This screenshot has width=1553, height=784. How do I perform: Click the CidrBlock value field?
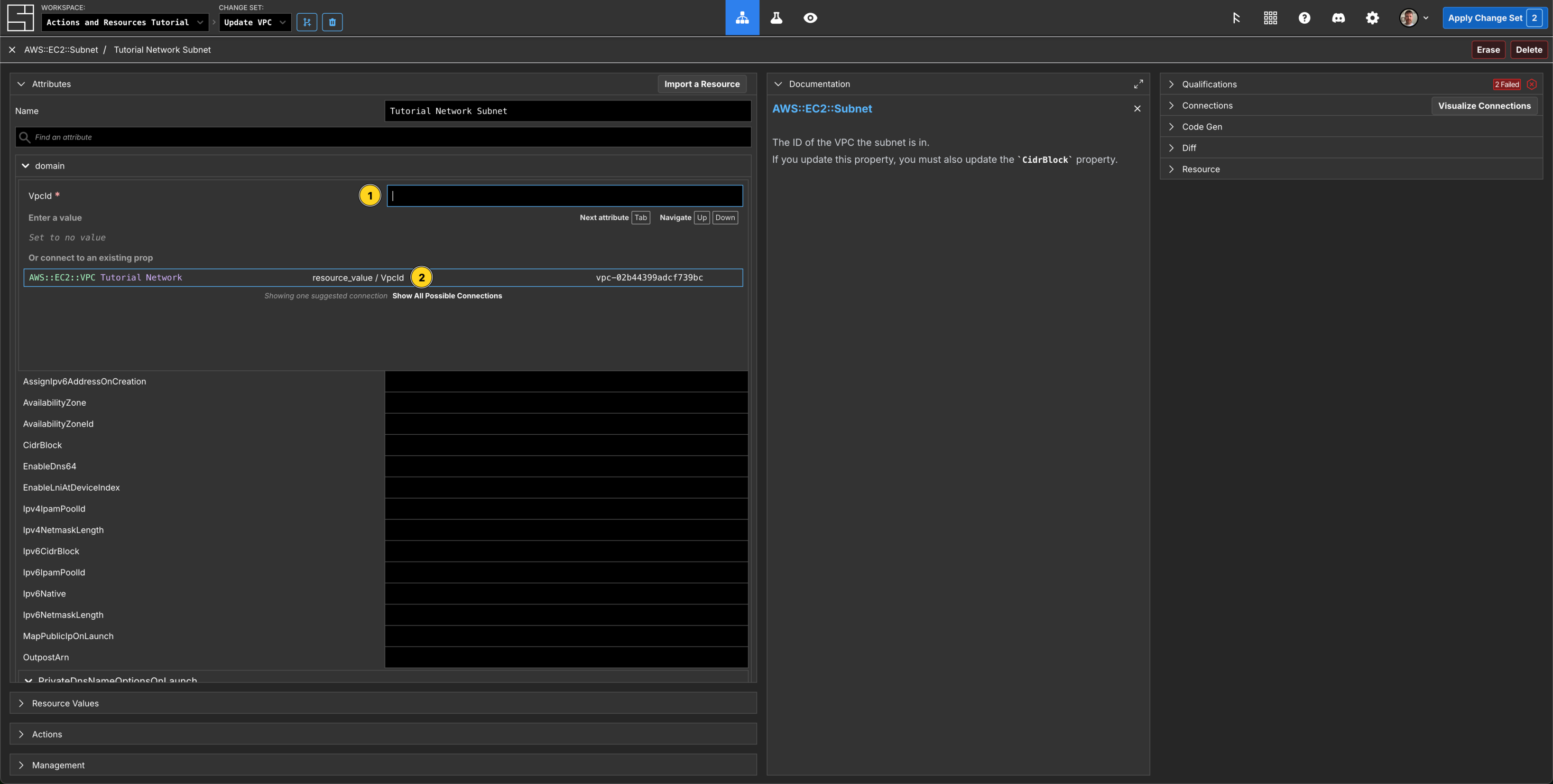point(566,445)
